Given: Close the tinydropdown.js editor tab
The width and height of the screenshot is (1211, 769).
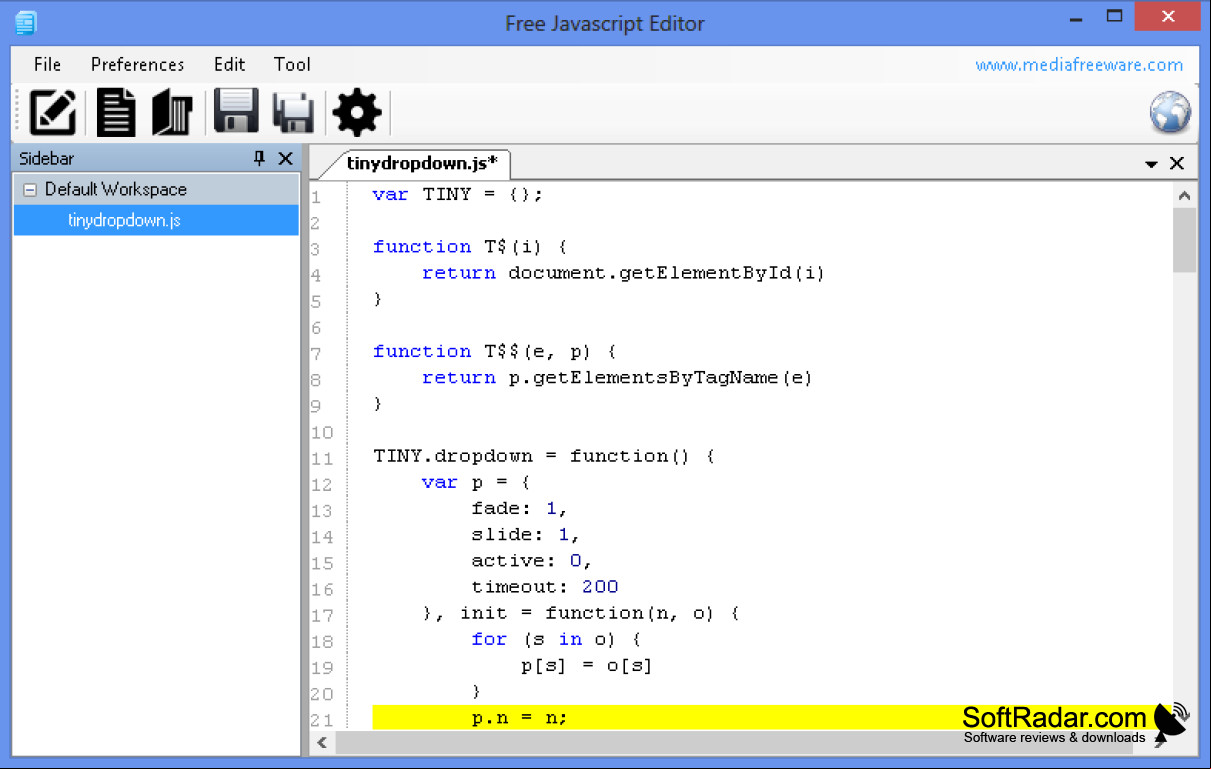Looking at the screenshot, I should pyautogui.click(x=1177, y=163).
